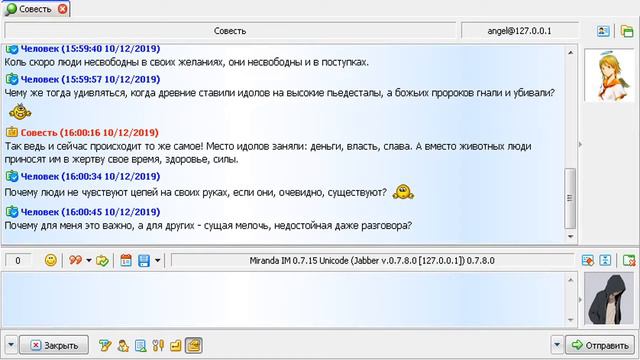Click the message icon beside 15:59:57 Человек
Screen dimensions: 640x360
tap(12, 79)
